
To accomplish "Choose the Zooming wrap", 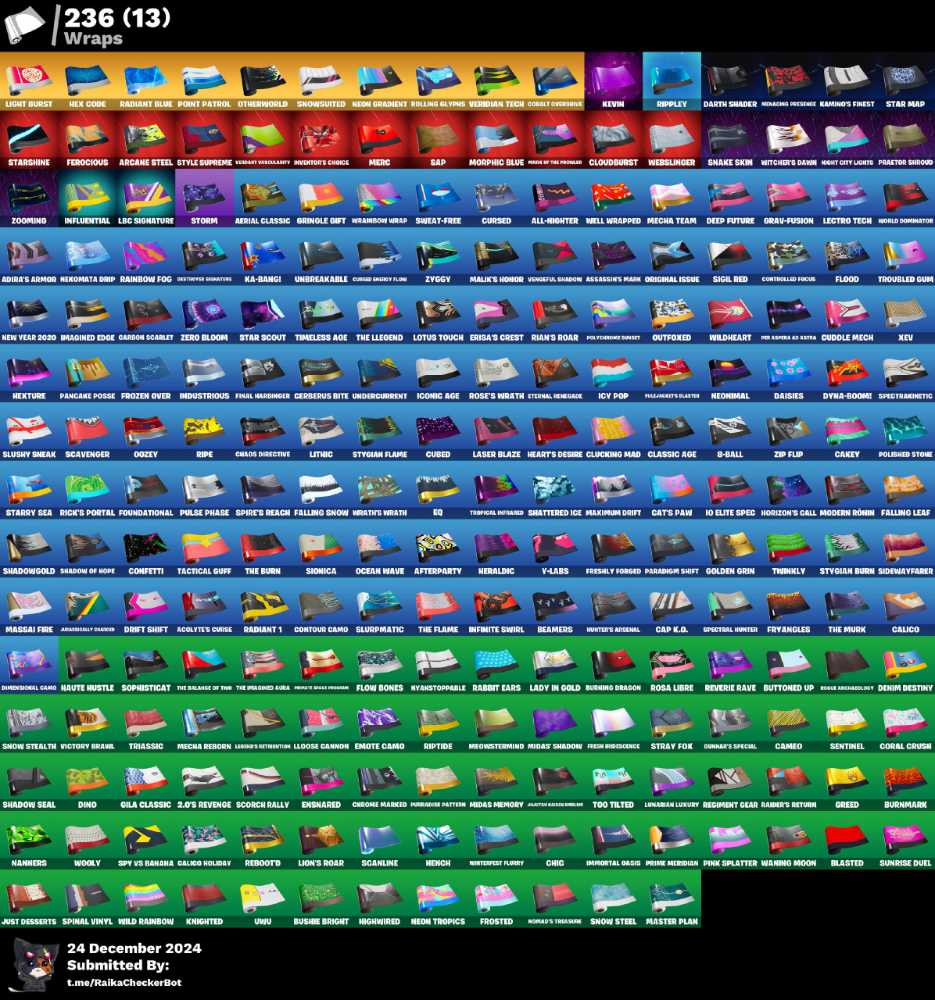I will [29, 198].
